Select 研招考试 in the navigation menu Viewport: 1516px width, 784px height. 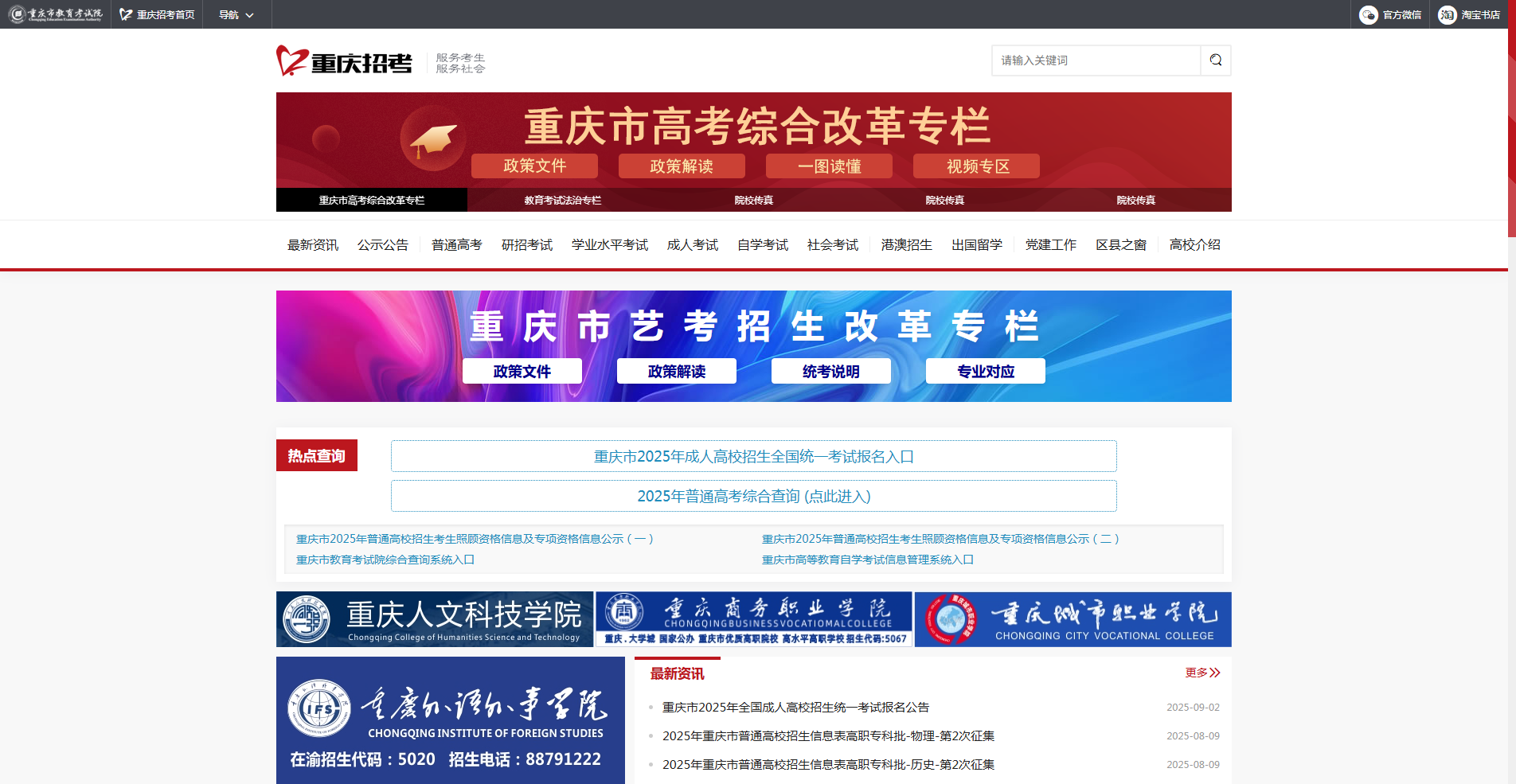click(x=526, y=244)
